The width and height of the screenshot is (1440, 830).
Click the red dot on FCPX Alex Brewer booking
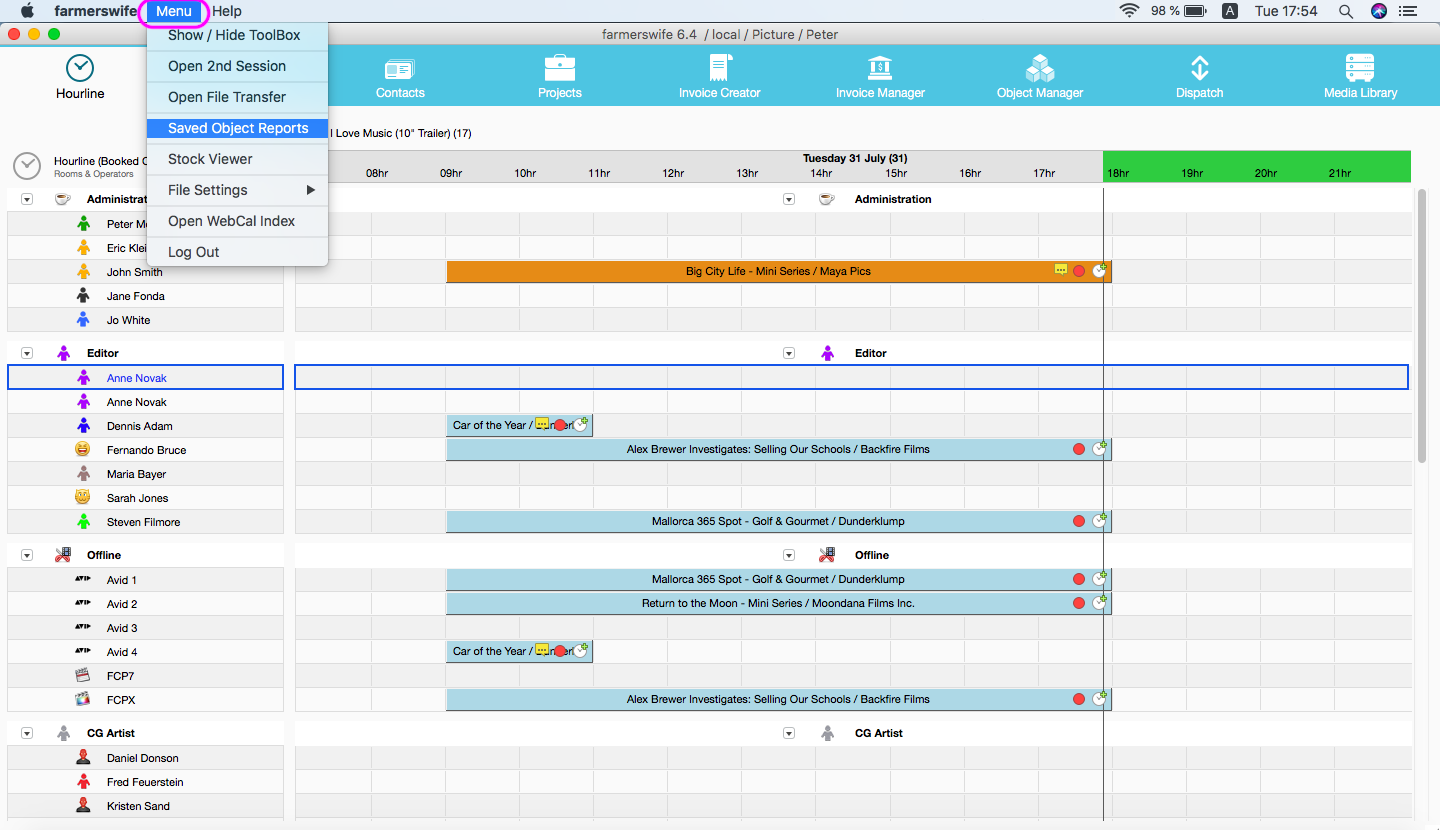1079,700
